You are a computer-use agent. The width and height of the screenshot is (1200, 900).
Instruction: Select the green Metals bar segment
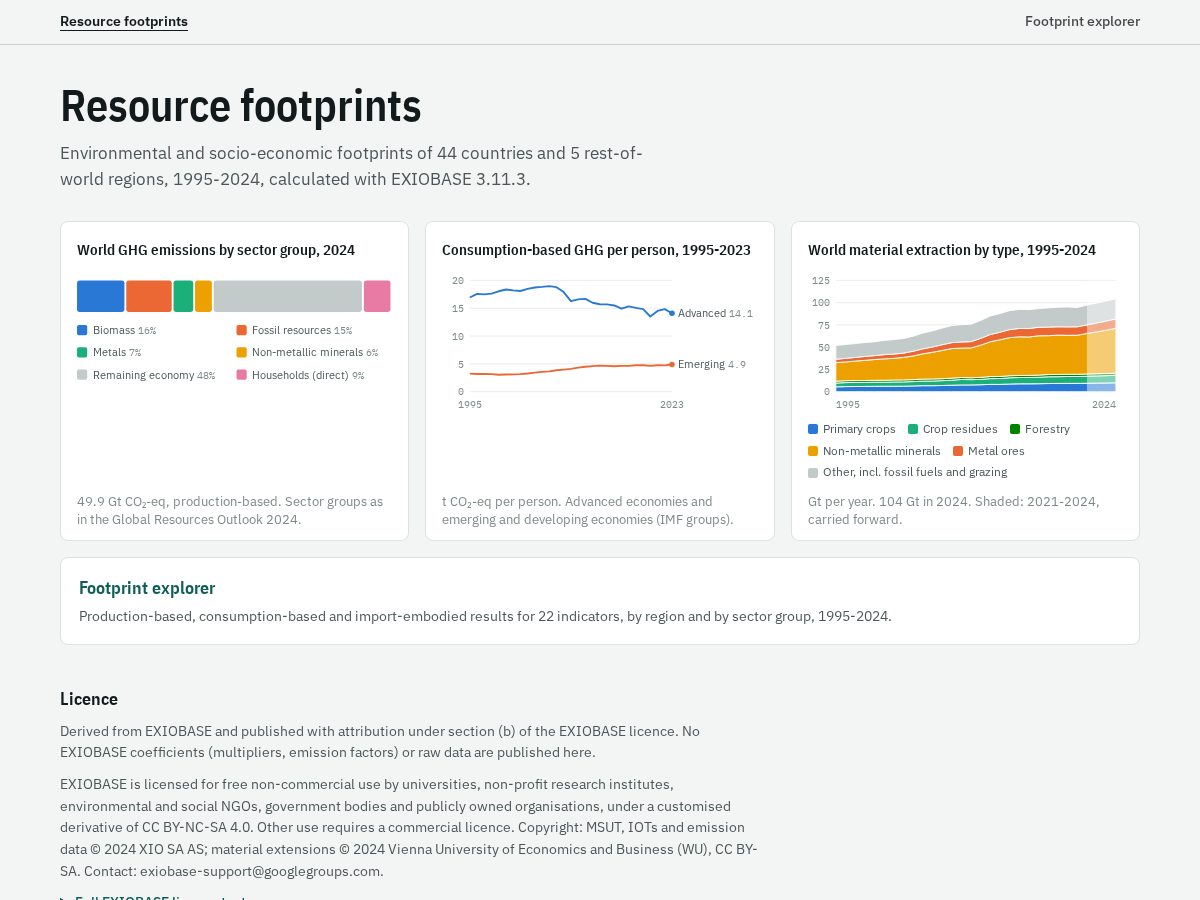click(x=183, y=296)
